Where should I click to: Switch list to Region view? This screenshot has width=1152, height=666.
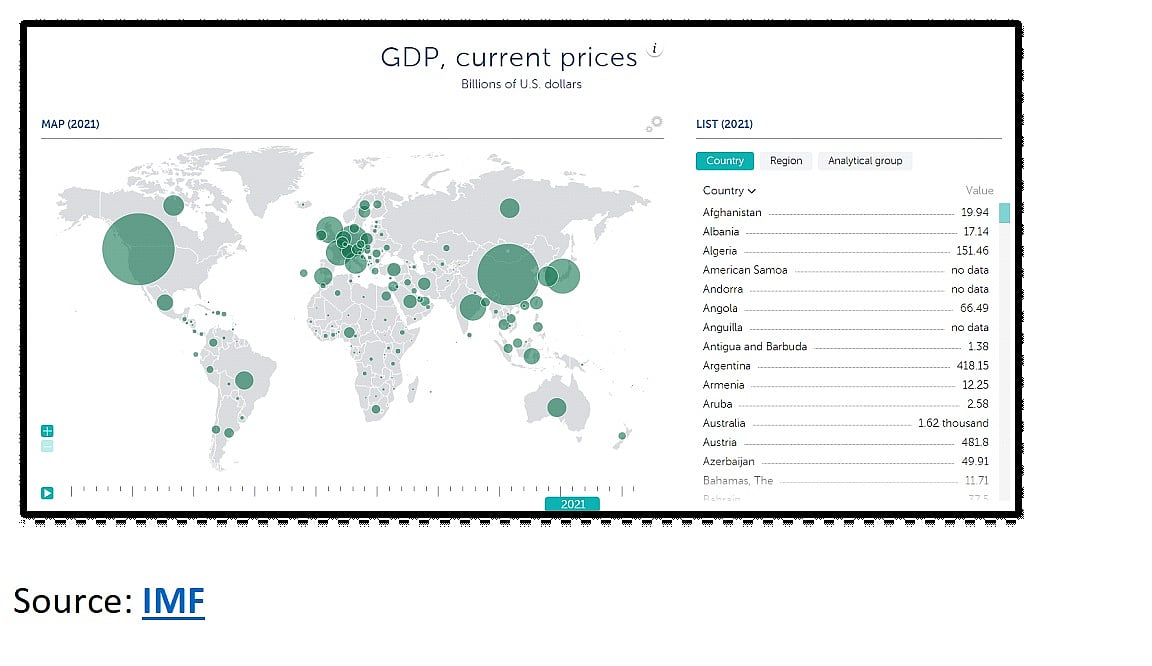coord(785,160)
